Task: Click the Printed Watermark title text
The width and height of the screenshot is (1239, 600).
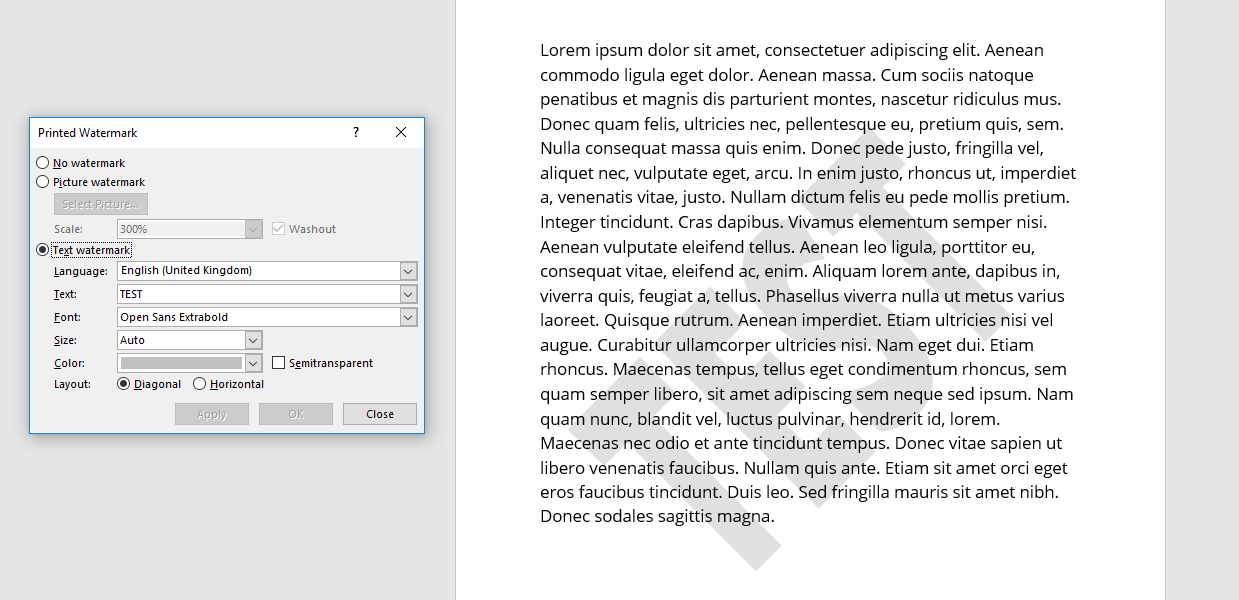Action: coord(88,133)
